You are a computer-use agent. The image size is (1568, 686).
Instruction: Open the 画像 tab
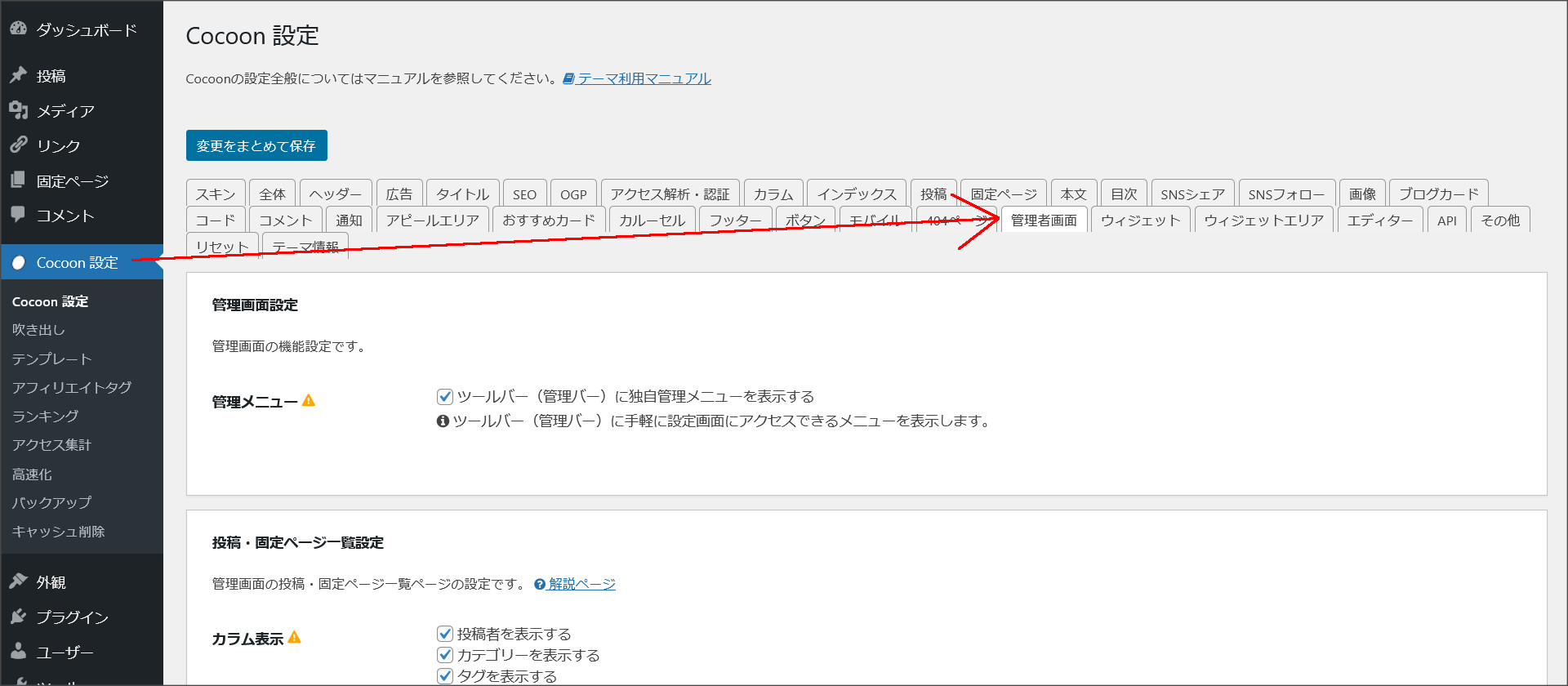[1362, 194]
